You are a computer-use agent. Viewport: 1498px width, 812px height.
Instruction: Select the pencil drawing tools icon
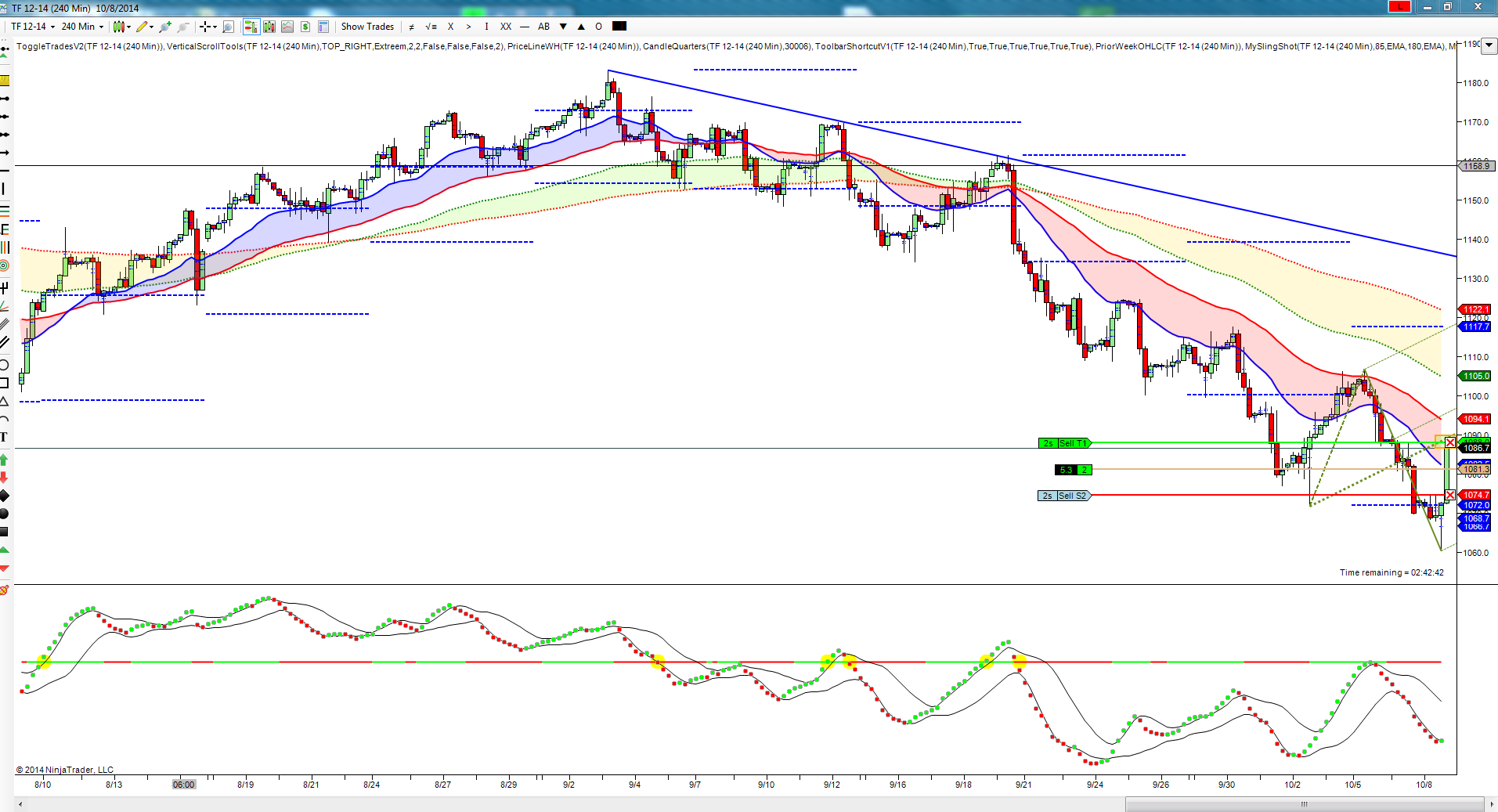142,27
